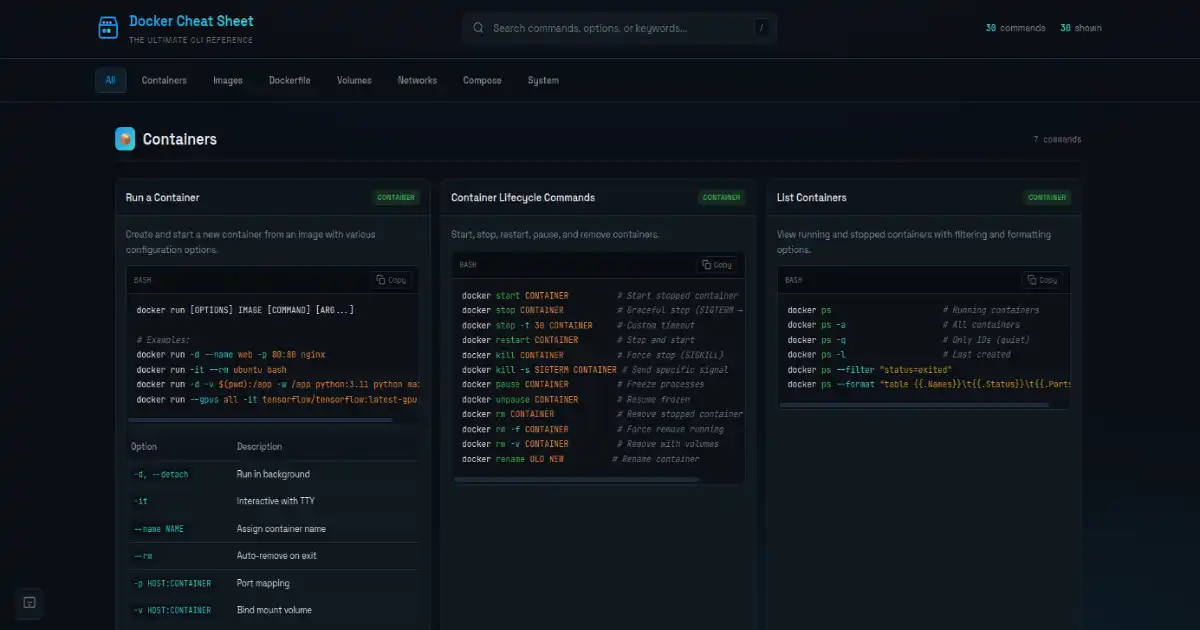Open the Compose tab
Viewport: 1200px width, 630px height.
[482, 80]
